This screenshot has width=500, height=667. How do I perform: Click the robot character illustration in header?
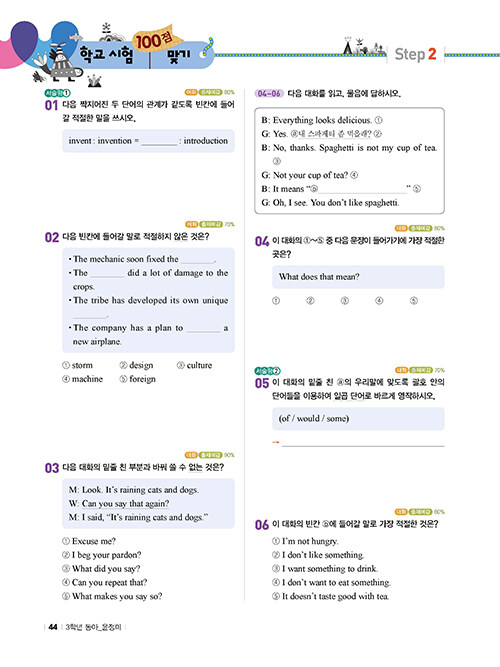(62, 62)
